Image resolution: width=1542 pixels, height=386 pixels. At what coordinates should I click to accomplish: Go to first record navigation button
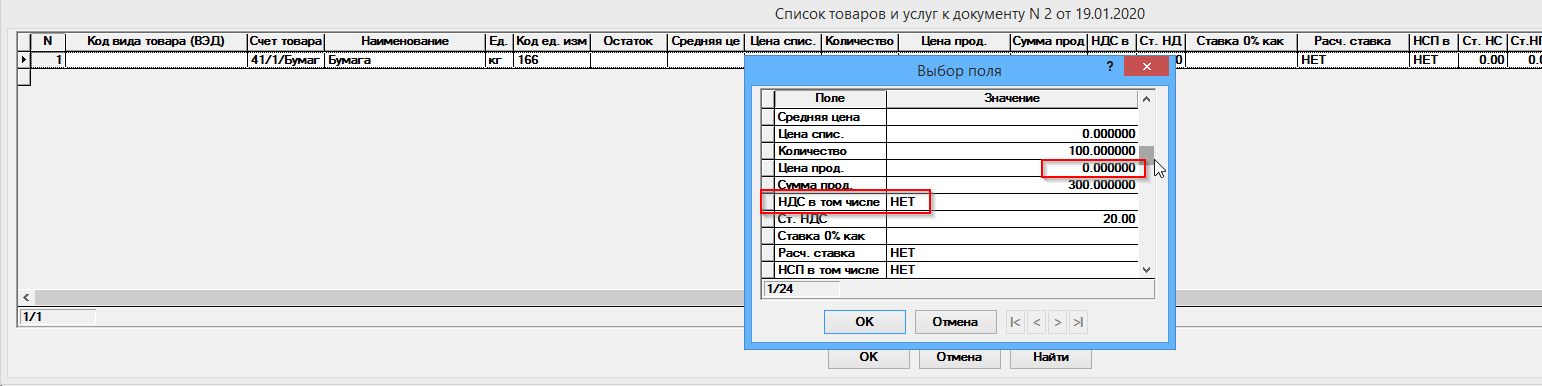pos(1016,322)
